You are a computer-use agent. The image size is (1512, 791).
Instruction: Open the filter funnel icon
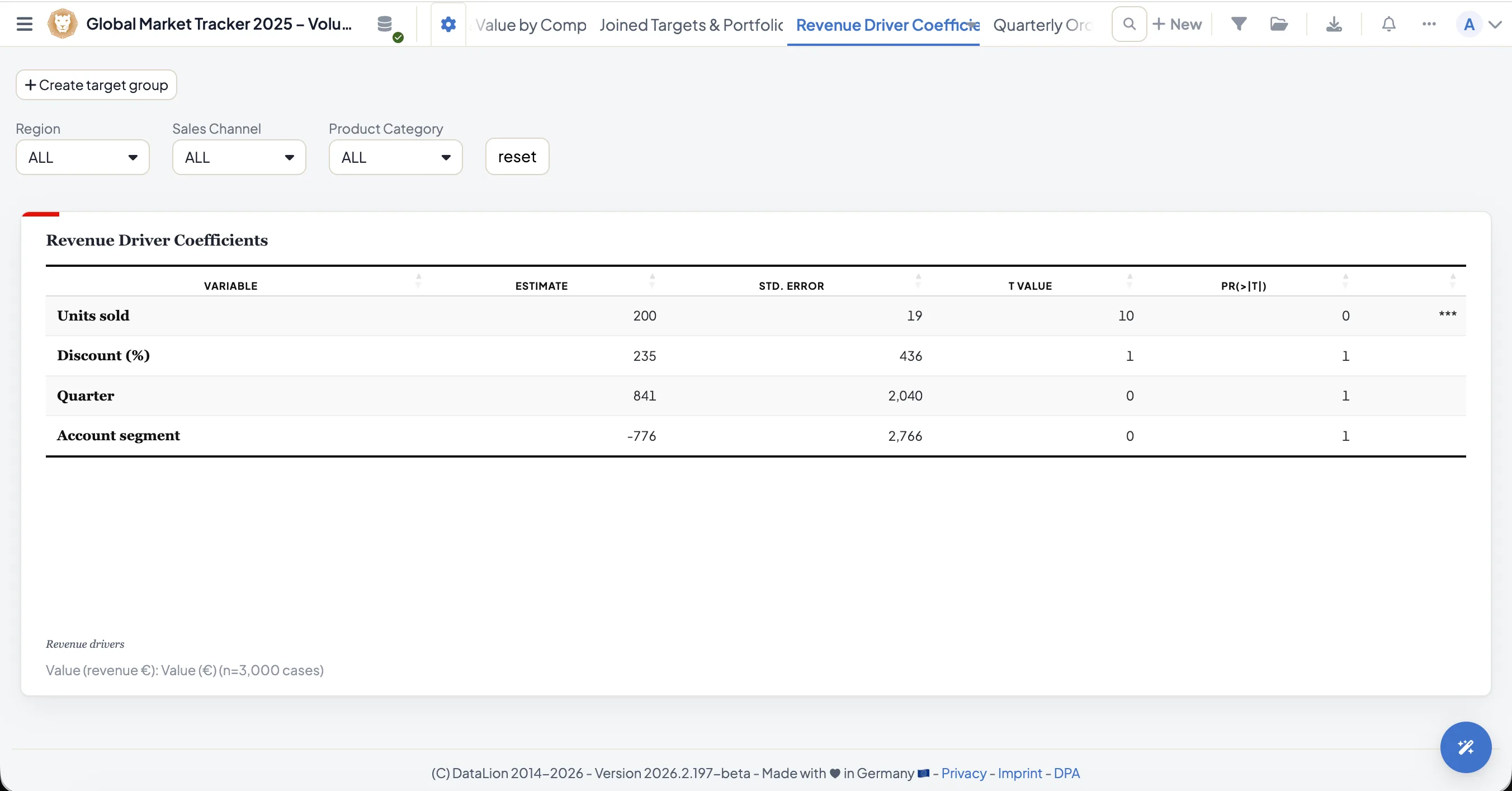click(x=1239, y=24)
